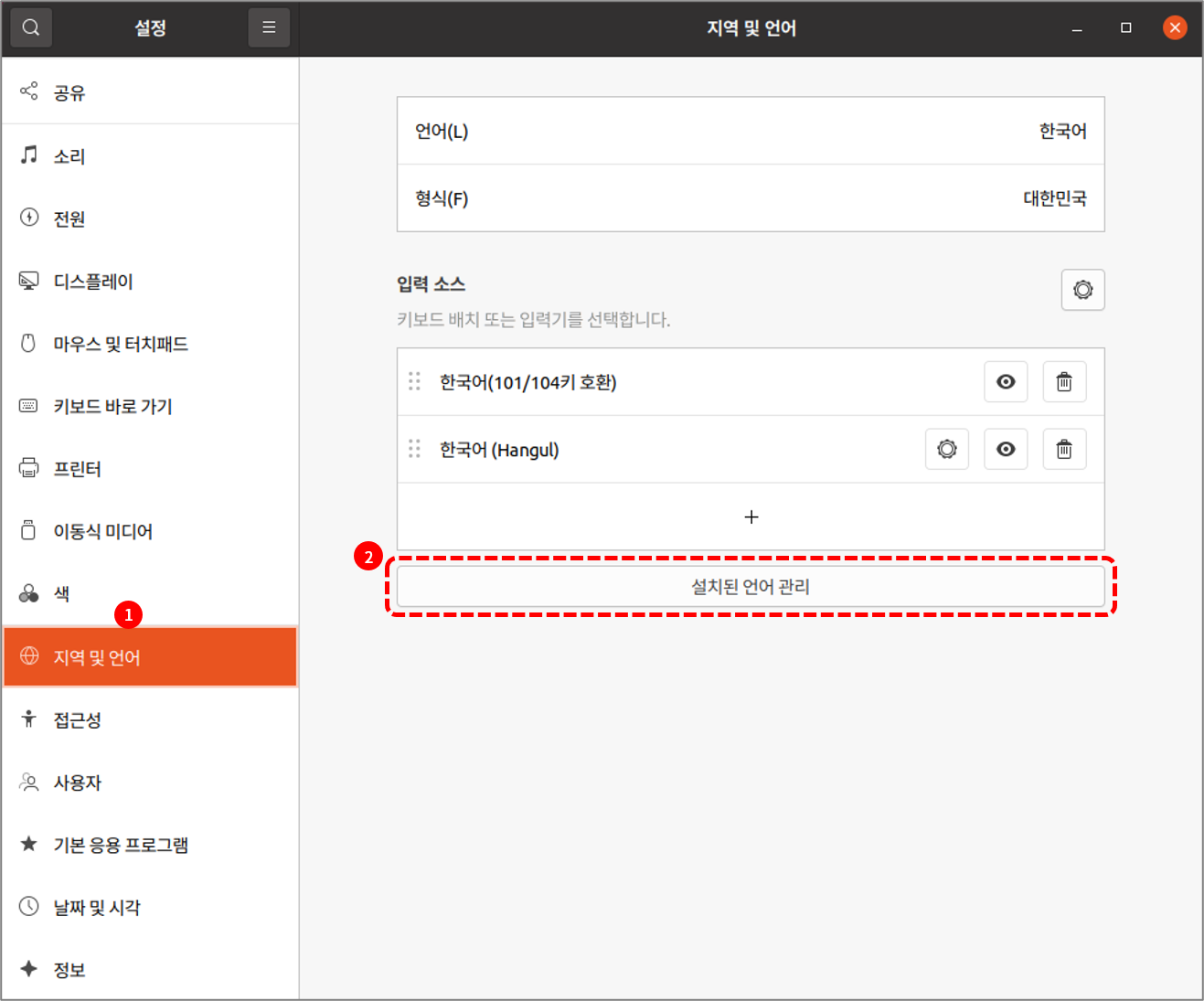The image size is (1204, 1001).
Task: Click the monitor icon beside 디스플레이
Action: (29, 281)
